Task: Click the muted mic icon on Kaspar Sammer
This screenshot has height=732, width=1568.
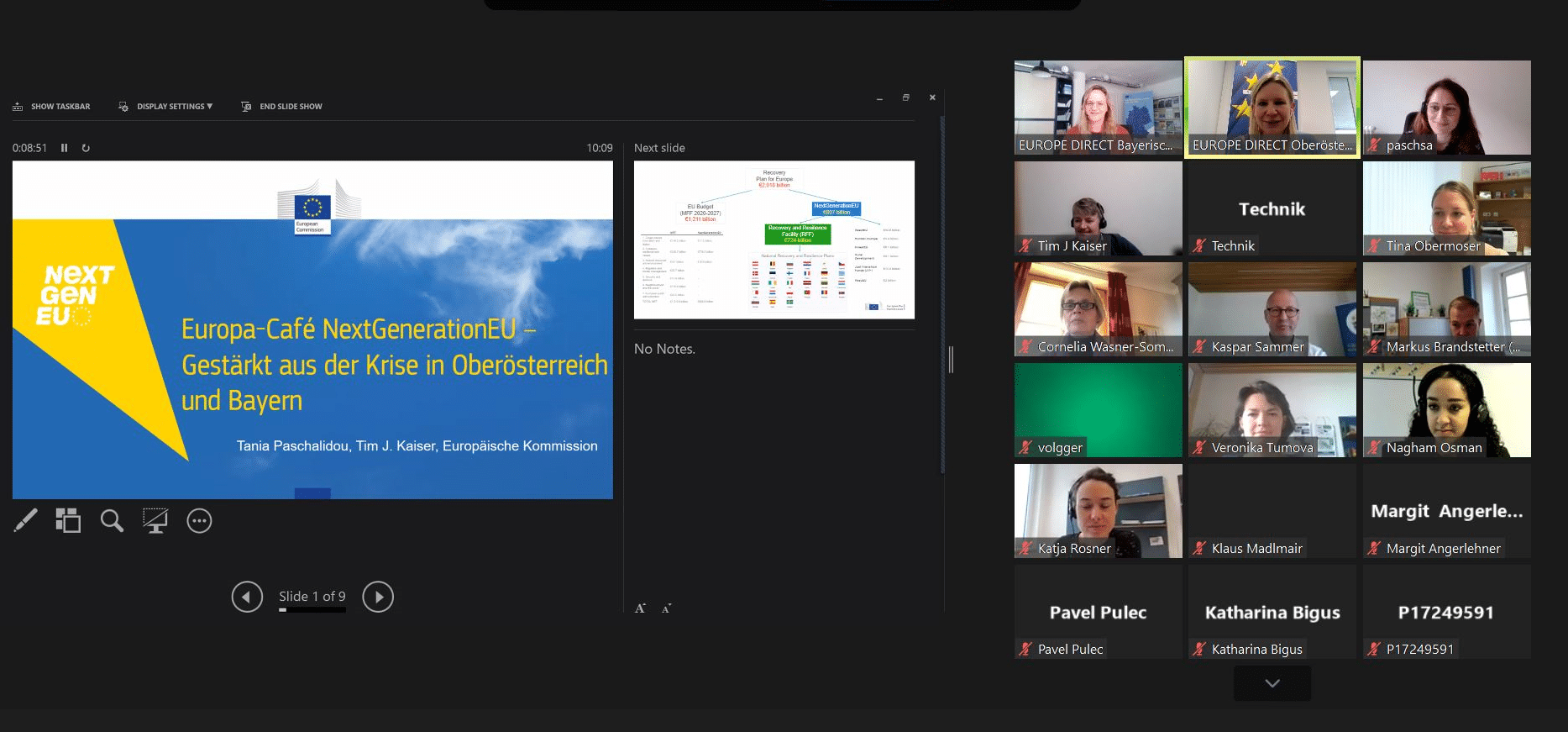Action: [x=1199, y=347]
